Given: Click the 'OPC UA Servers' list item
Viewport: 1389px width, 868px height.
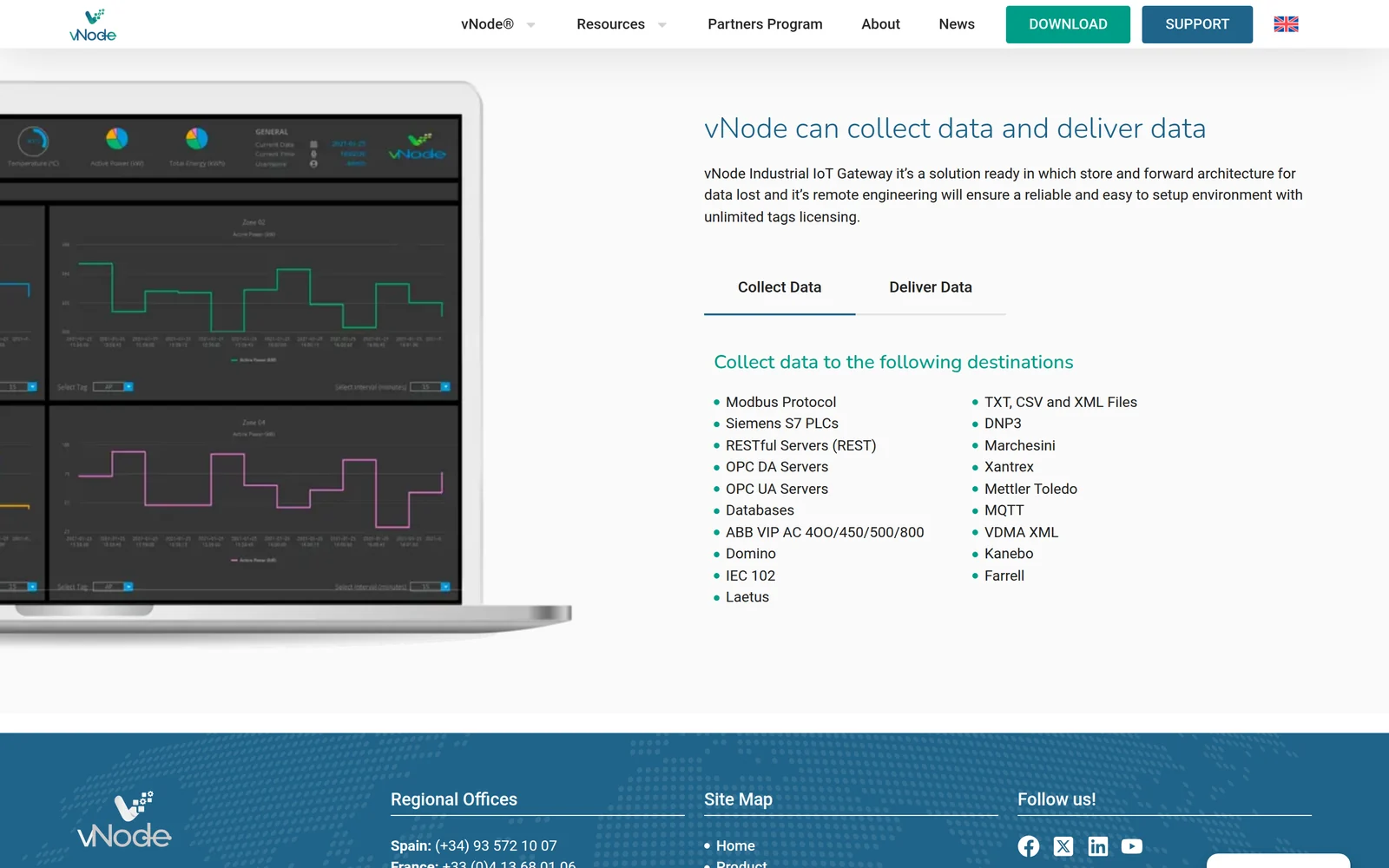Looking at the screenshot, I should (x=777, y=489).
